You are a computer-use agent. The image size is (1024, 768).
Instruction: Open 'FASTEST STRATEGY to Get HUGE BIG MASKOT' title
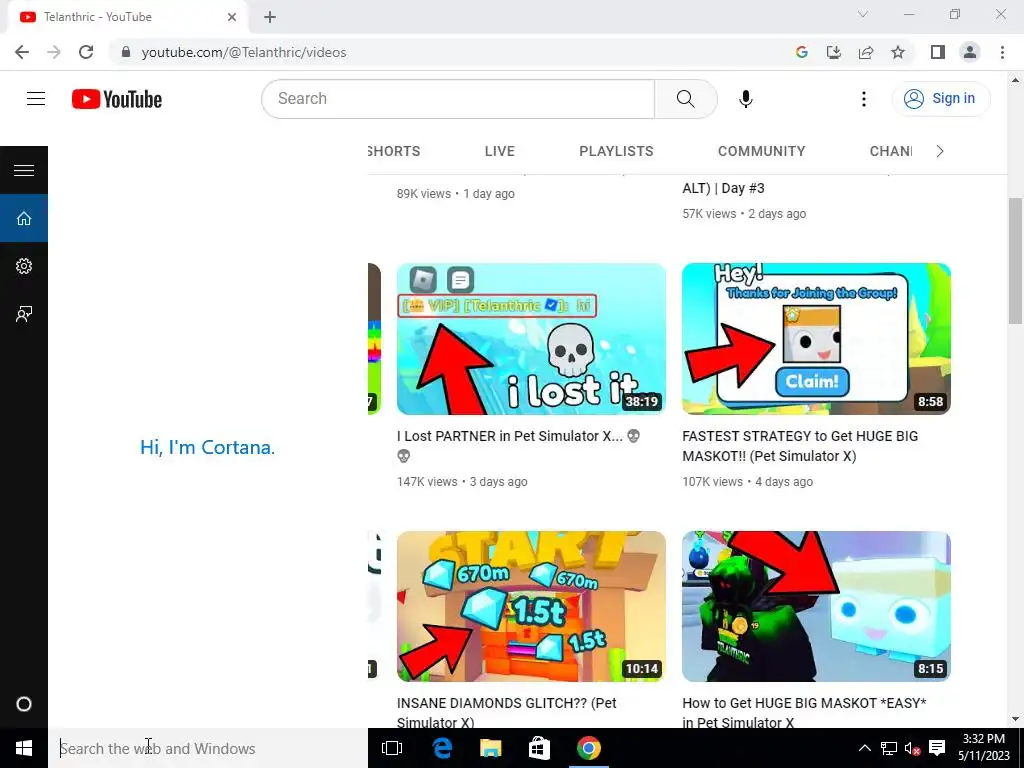(800, 445)
